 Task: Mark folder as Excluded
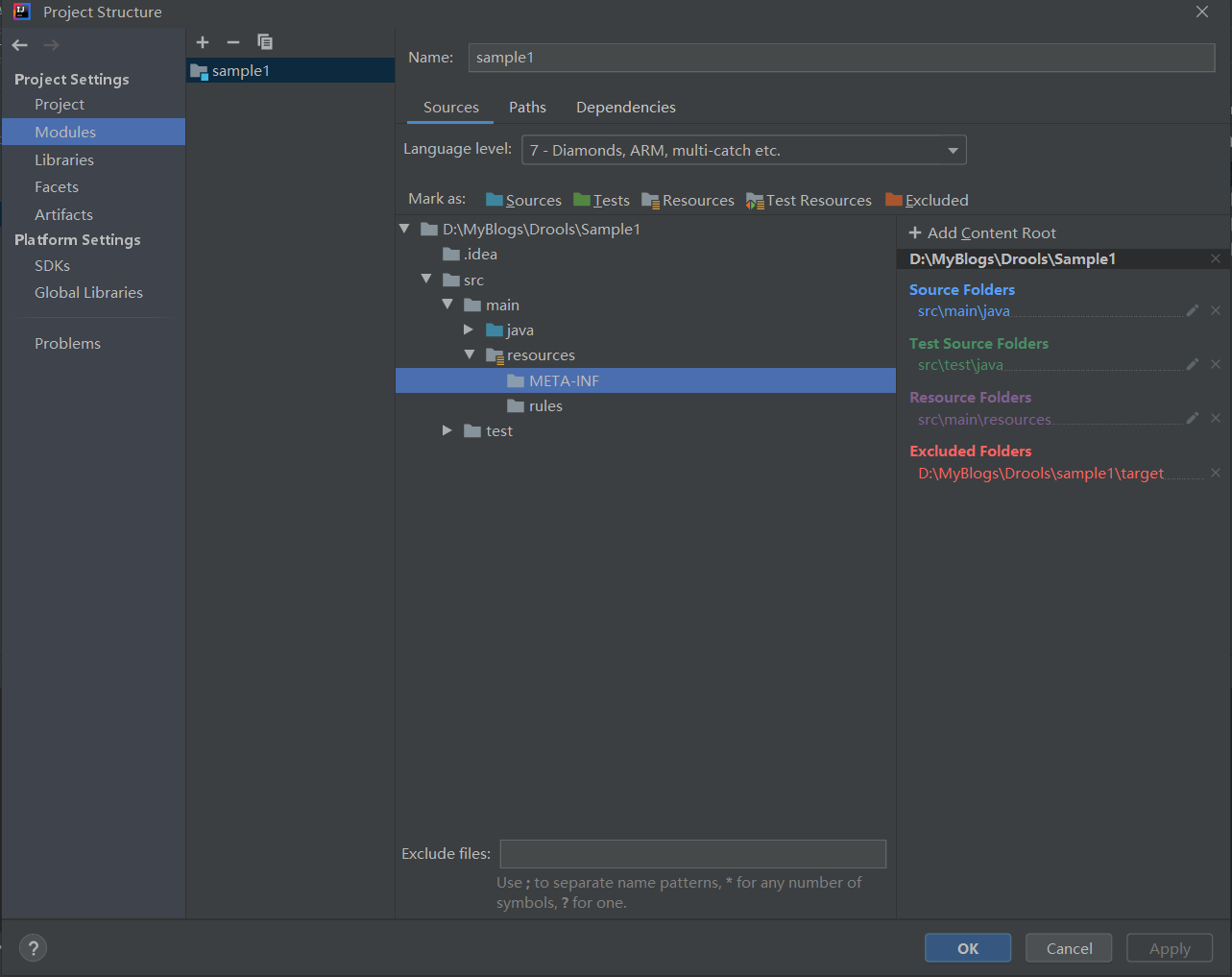click(x=927, y=200)
